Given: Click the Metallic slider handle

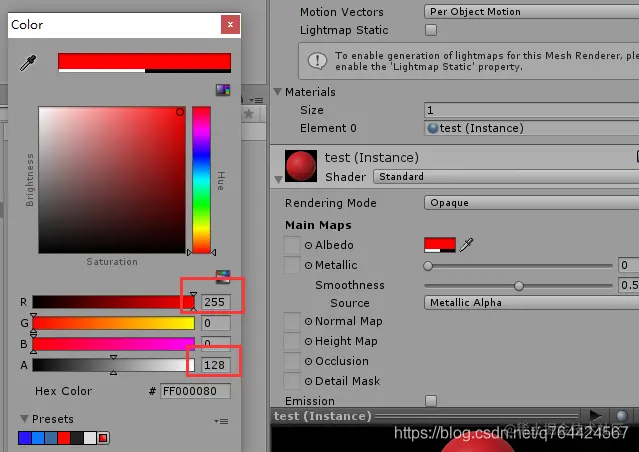Looking at the screenshot, I should 428,266.
